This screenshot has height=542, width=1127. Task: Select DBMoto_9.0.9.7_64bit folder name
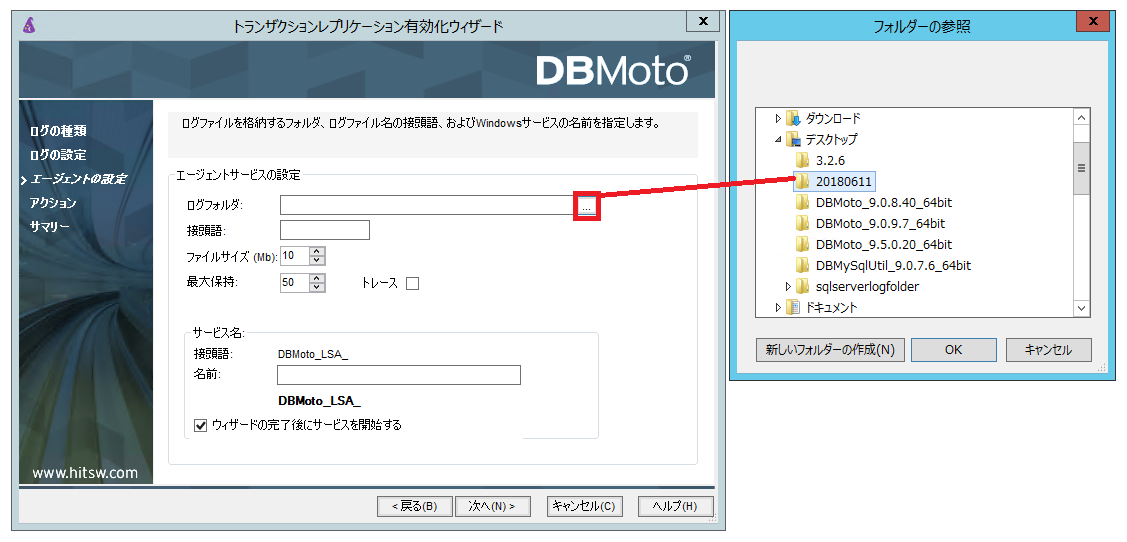[x=880, y=224]
